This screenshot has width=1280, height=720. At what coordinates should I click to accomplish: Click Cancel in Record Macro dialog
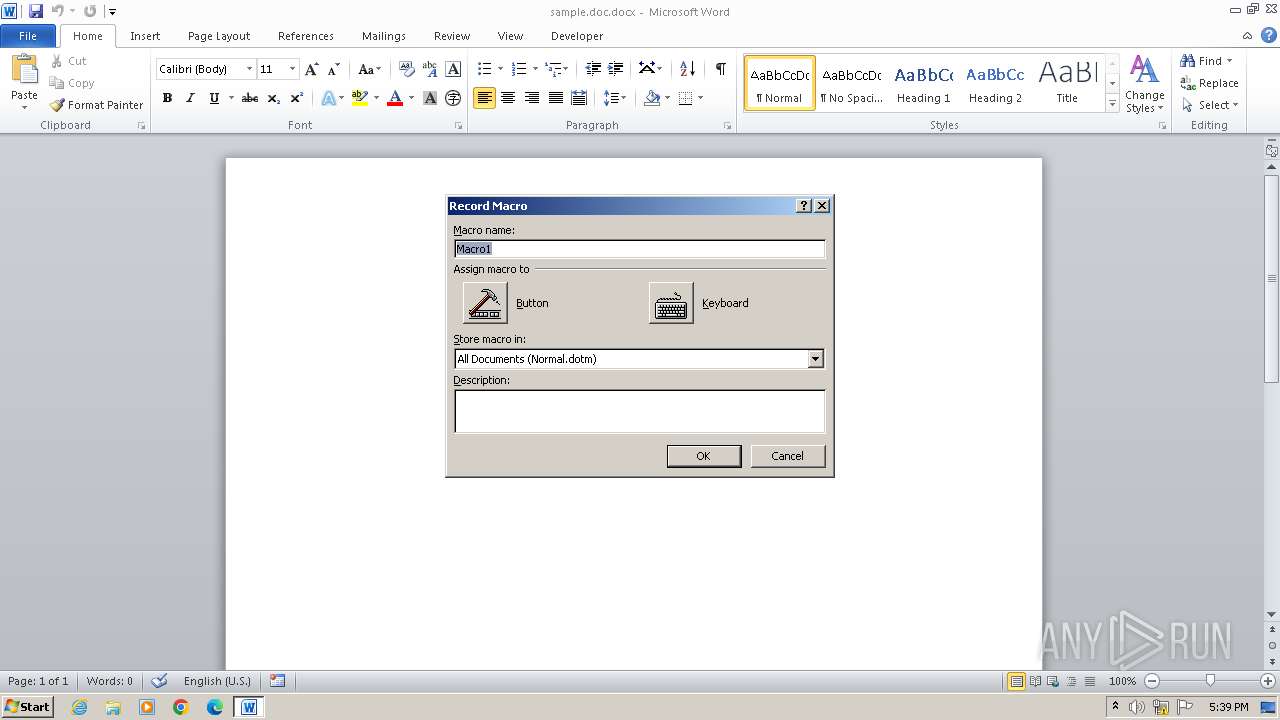(788, 456)
